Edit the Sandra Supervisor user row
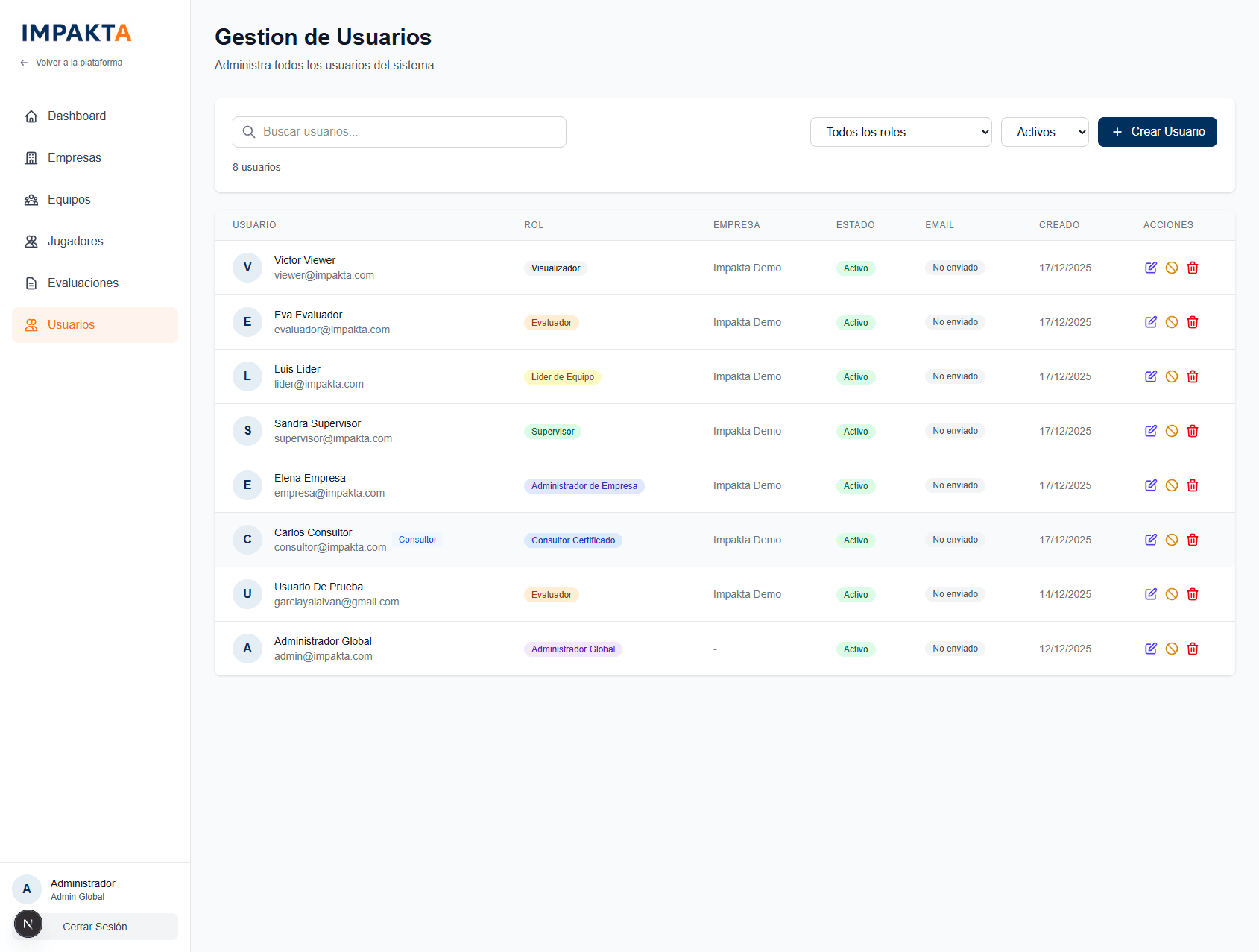 [x=1151, y=431]
